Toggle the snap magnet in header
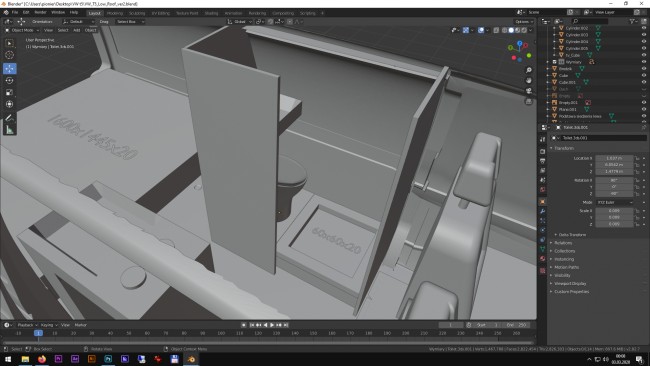650x366 pixels. pyautogui.click(x=270, y=22)
